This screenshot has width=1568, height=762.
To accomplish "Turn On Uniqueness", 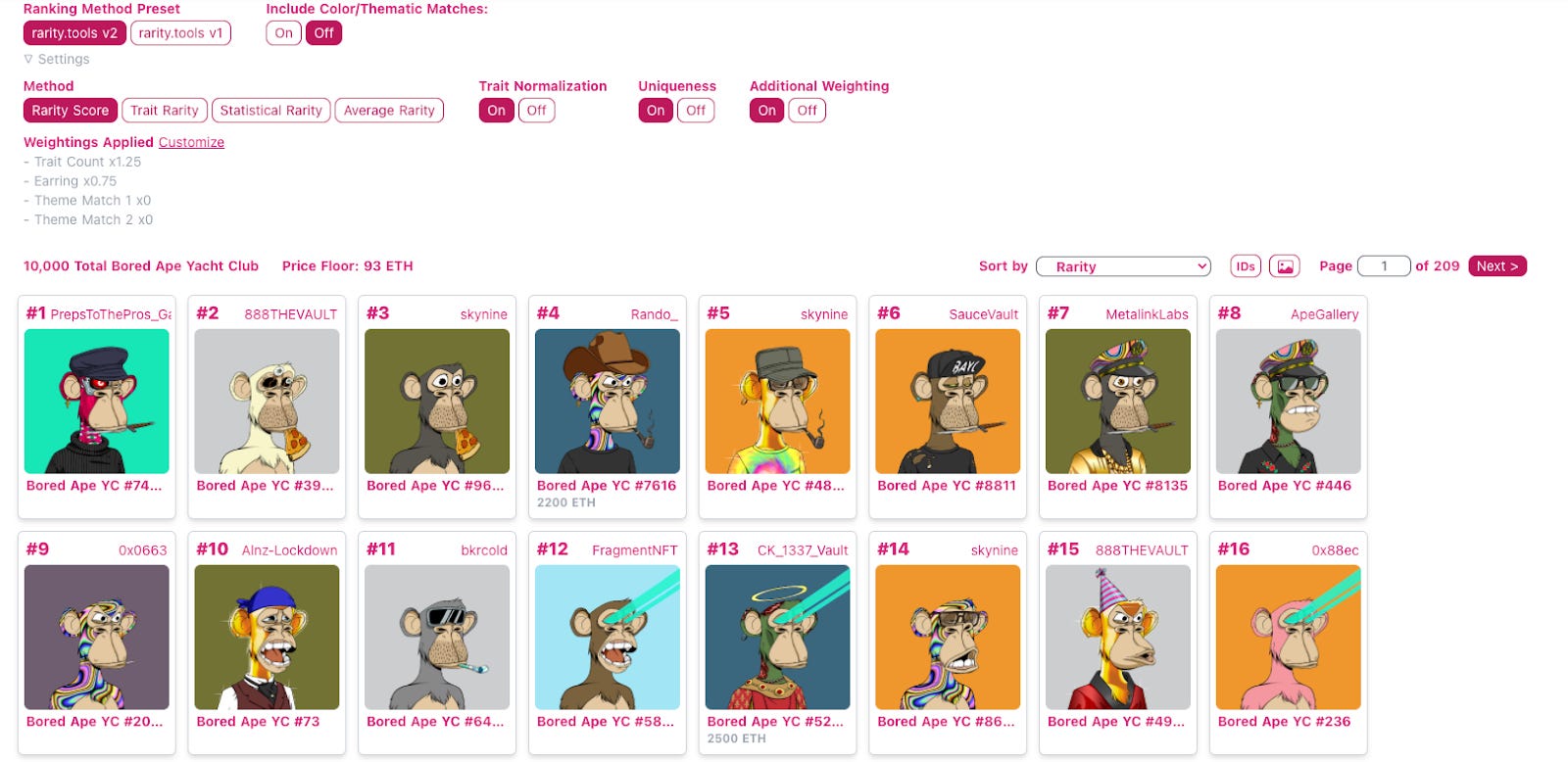I will click(656, 111).
